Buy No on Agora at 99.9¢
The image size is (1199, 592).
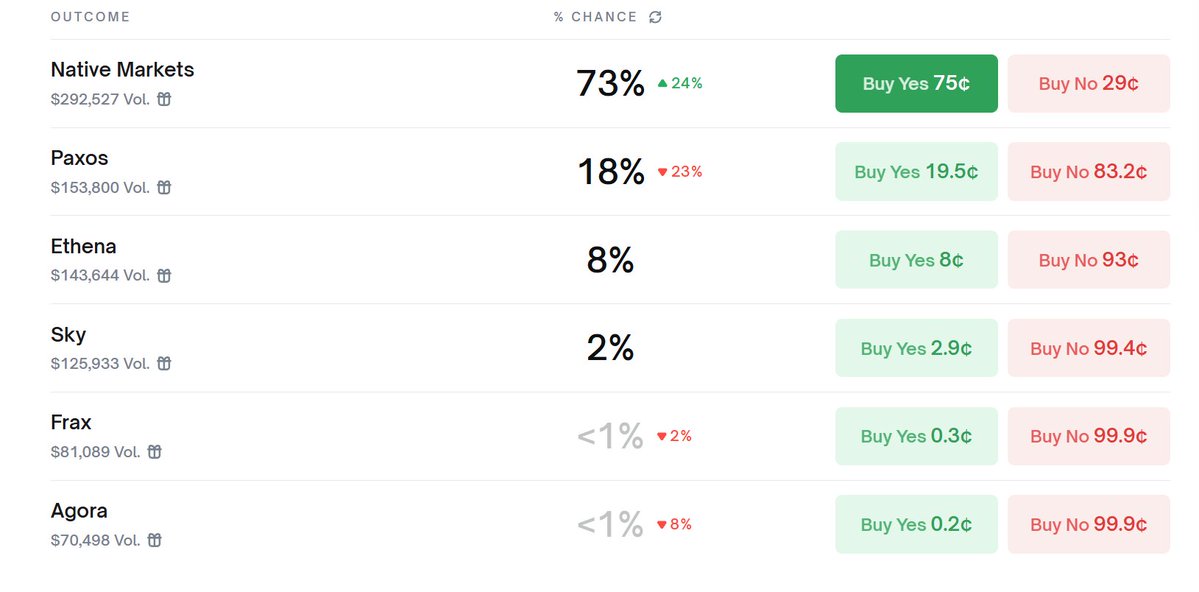(x=1088, y=524)
